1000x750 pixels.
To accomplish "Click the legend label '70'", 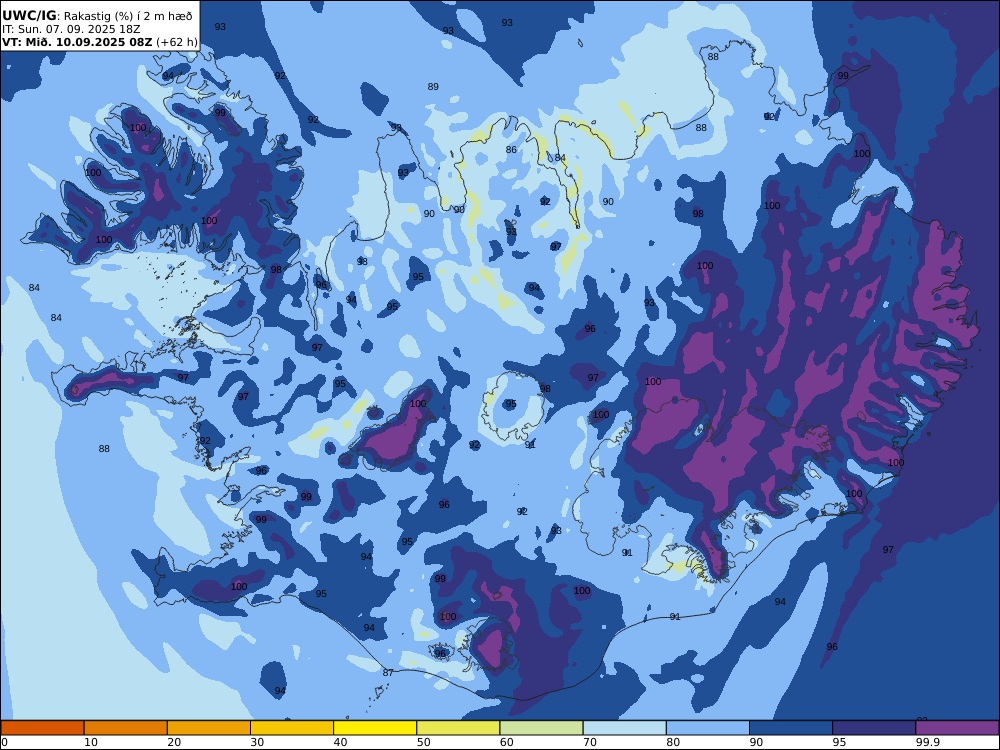I will [x=590, y=742].
